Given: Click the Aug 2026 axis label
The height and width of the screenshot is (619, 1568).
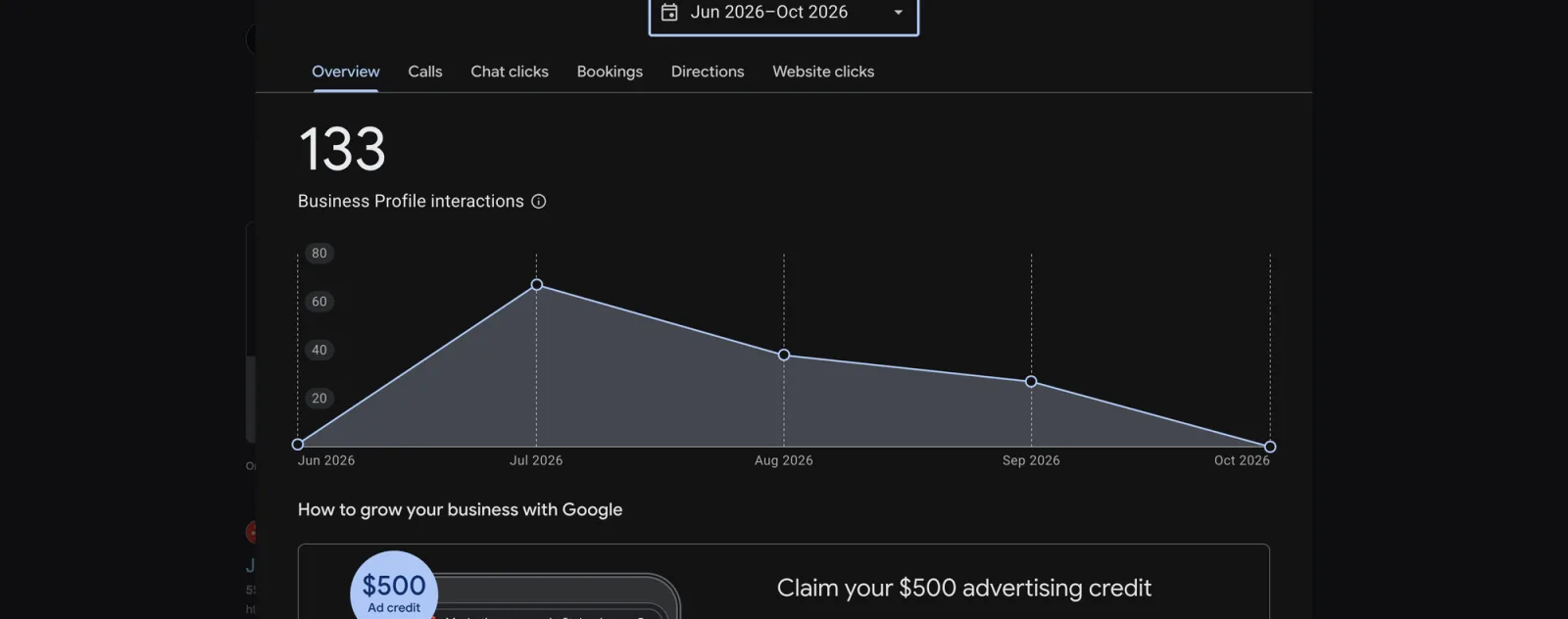Looking at the screenshot, I should pos(784,460).
